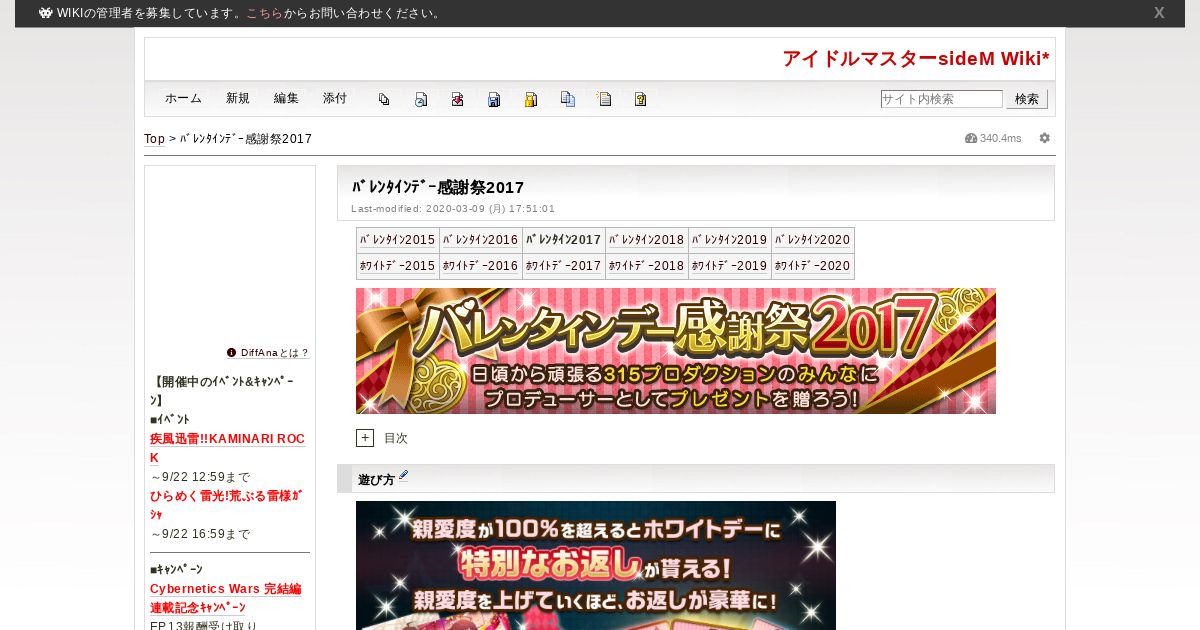Click the floppy disk backup icon
Image resolution: width=1200 pixels, height=630 pixels.
[494, 99]
